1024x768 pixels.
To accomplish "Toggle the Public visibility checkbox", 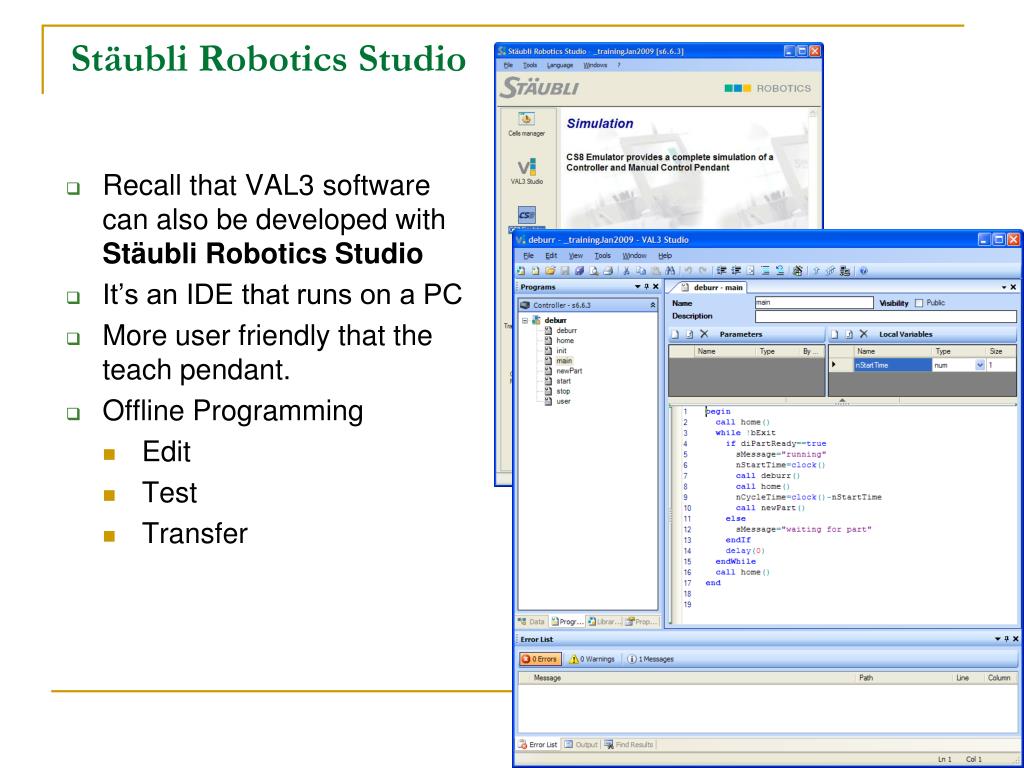I will (920, 303).
